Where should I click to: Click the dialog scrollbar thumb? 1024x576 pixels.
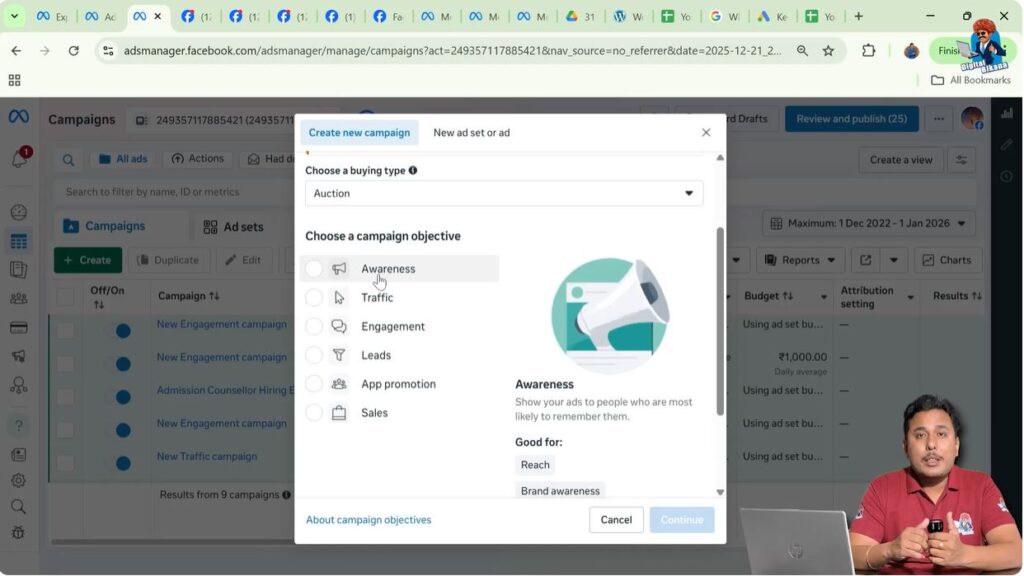point(720,321)
